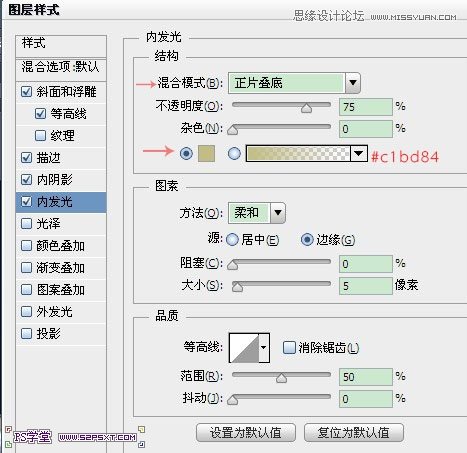The image size is (467, 453).
Task: Click the 不透明度 slider handle
Action: click(x=306, y=108)
